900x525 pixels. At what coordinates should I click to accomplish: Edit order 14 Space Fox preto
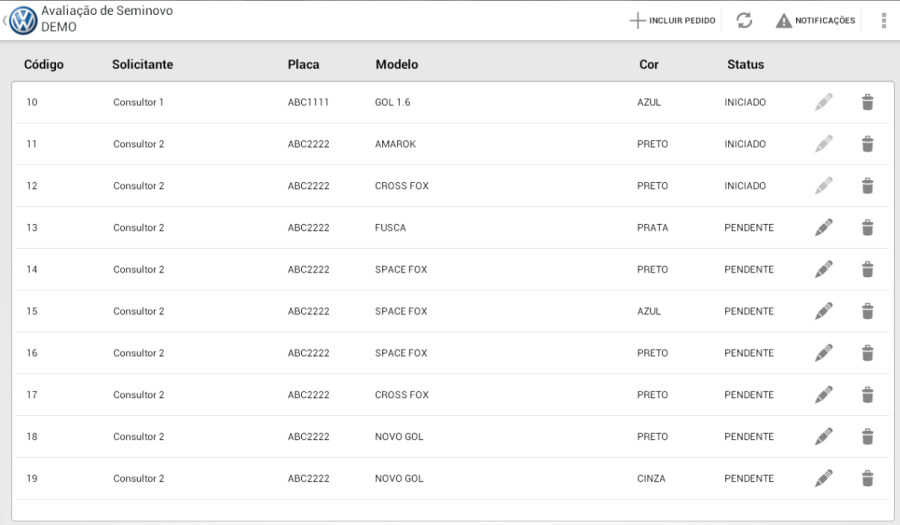(x=823, y=270)
